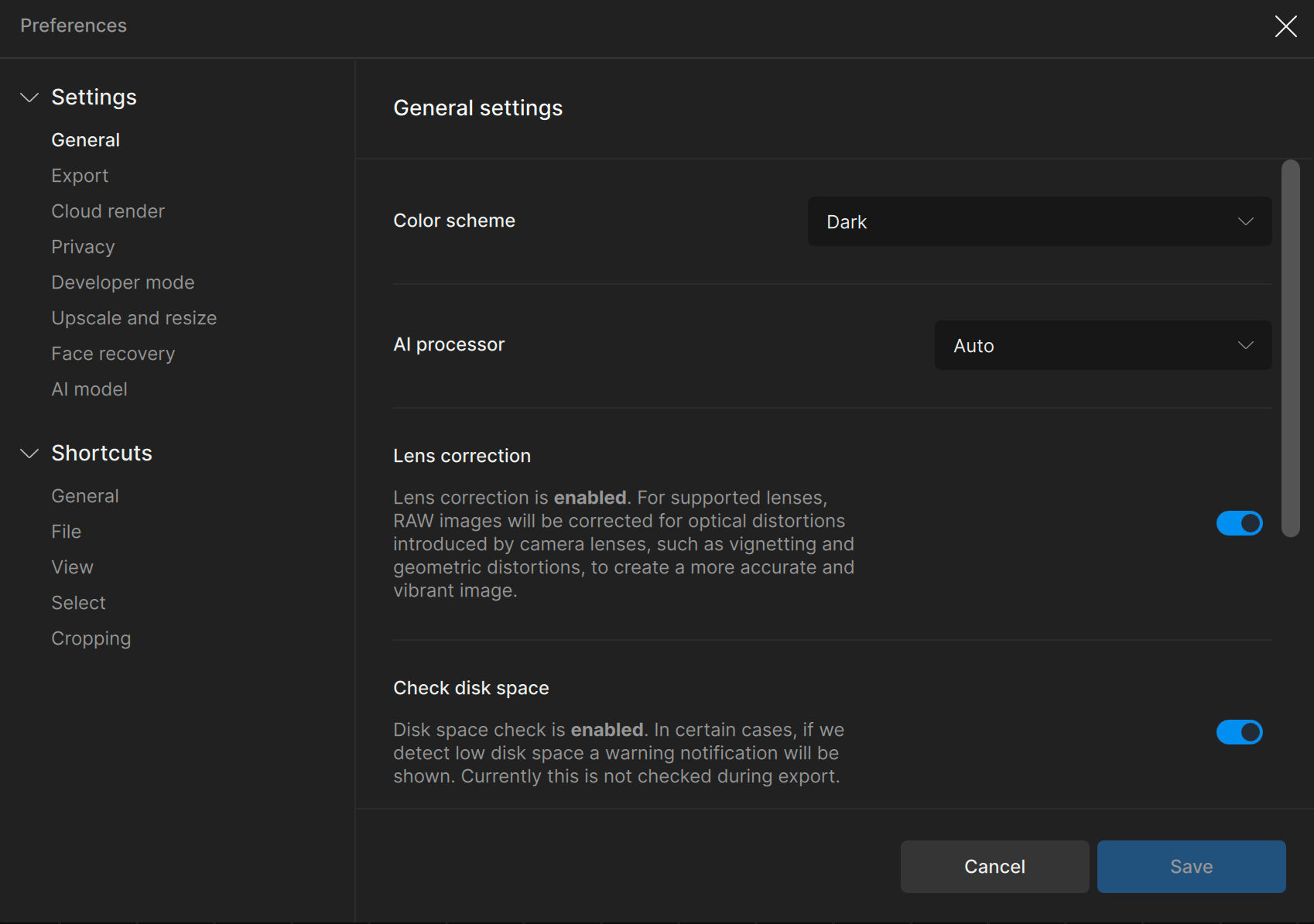Select the Privacy settings page
The image size is (1314, 924).
point(83,247)
